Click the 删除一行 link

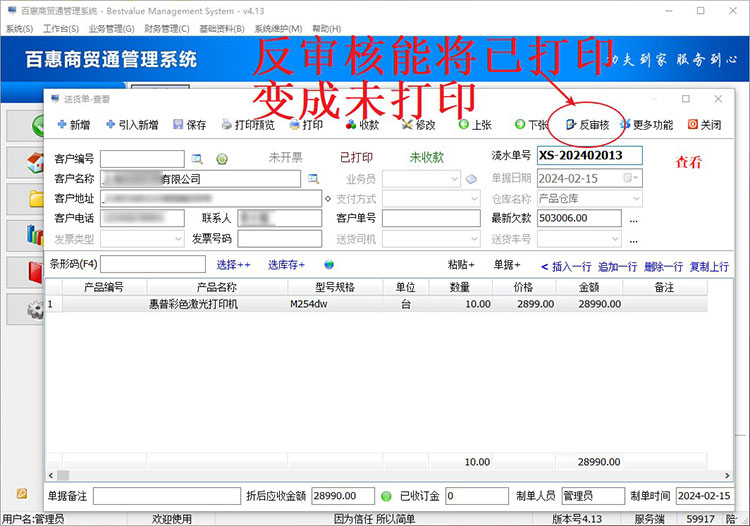663,267
